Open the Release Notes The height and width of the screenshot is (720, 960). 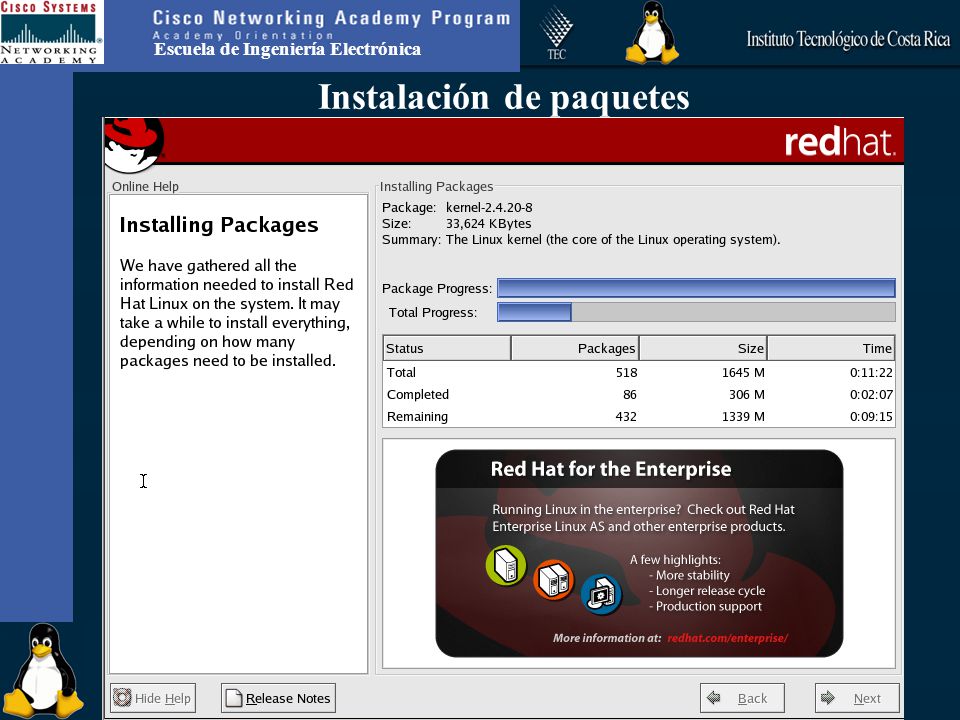[278, 698]
